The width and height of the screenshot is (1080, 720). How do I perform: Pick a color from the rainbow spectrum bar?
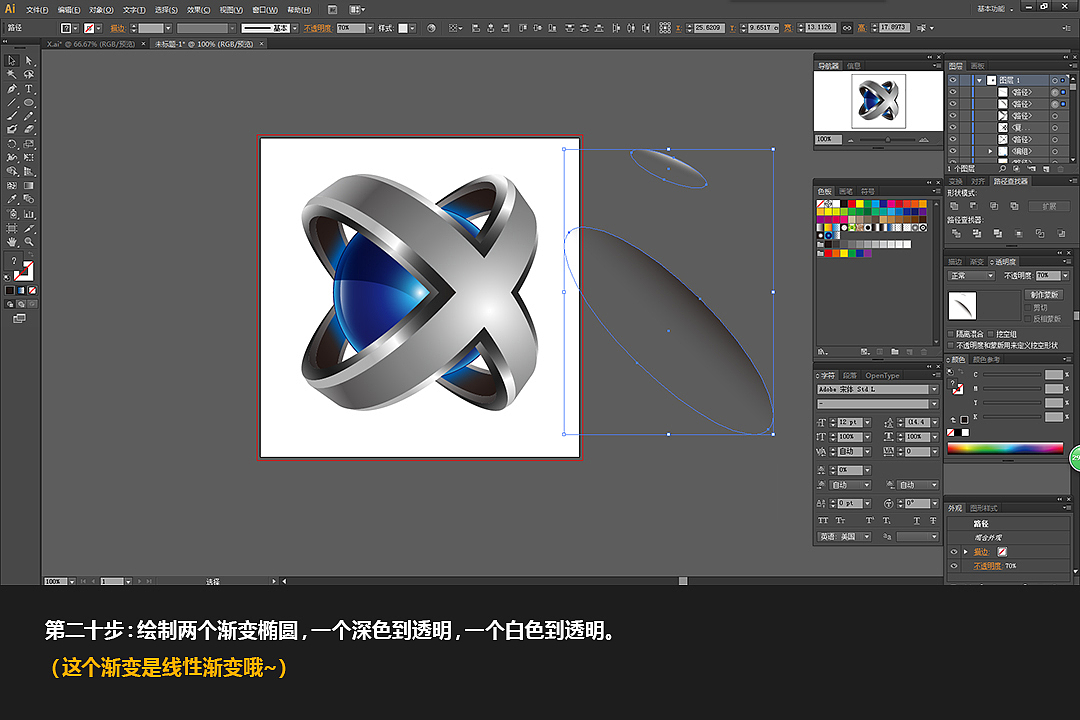click(x=1005, y=448)
